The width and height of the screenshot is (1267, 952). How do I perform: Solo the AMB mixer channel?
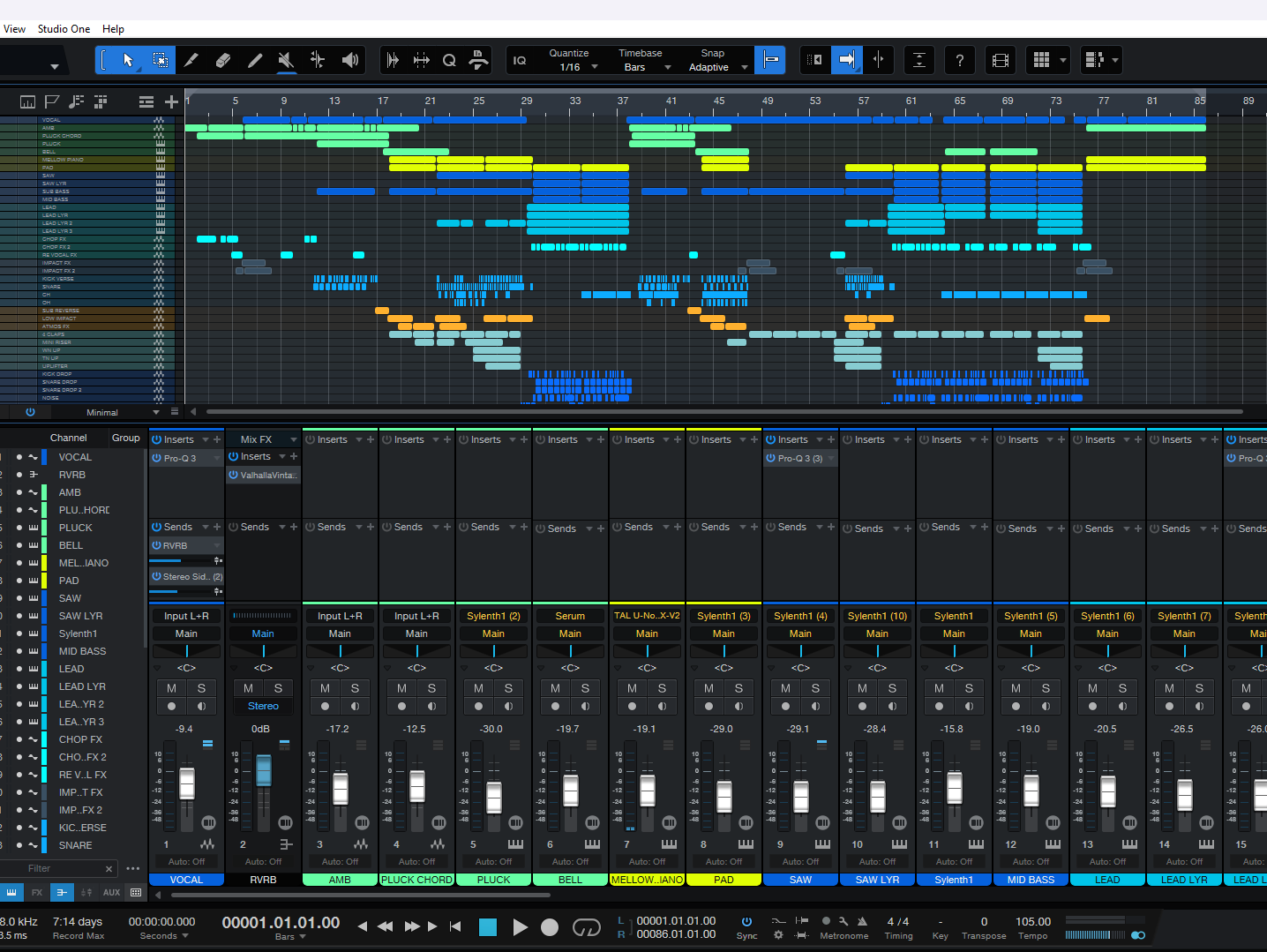tap(355, 688)
